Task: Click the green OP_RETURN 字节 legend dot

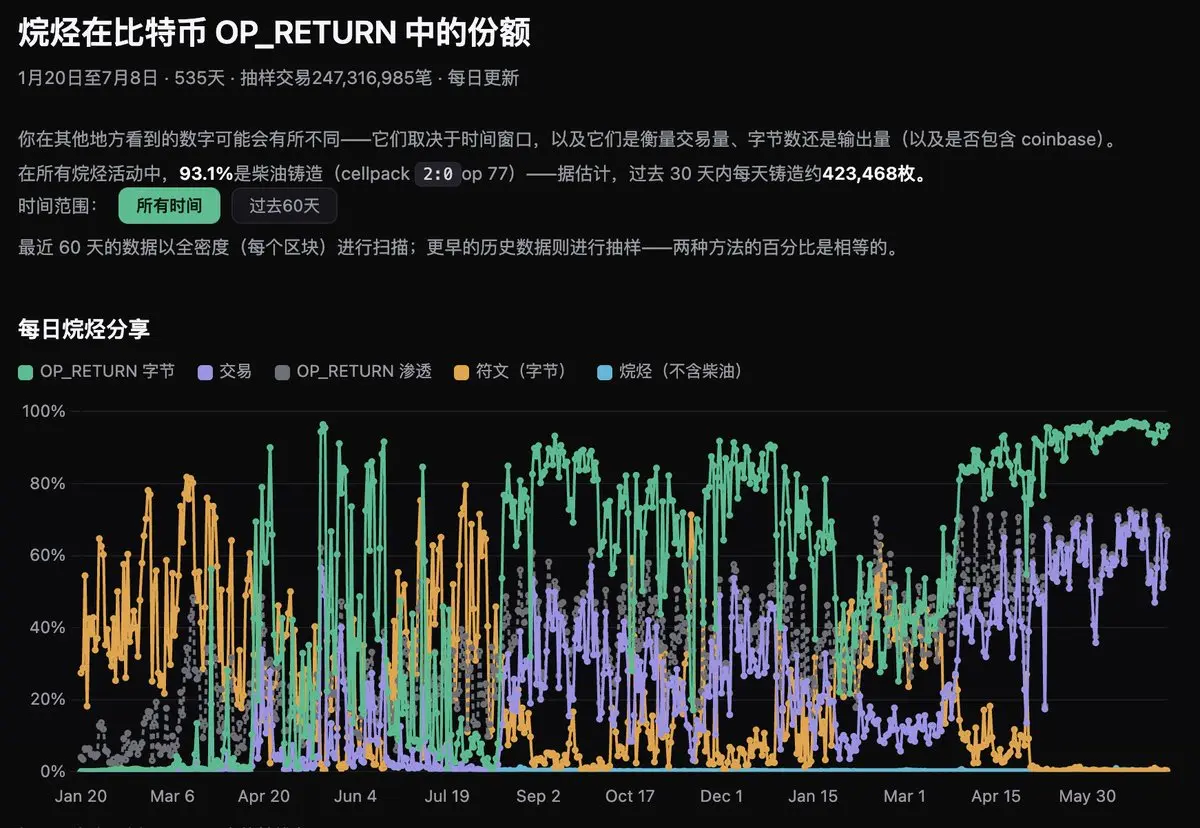Action: (x=26, y=372)
